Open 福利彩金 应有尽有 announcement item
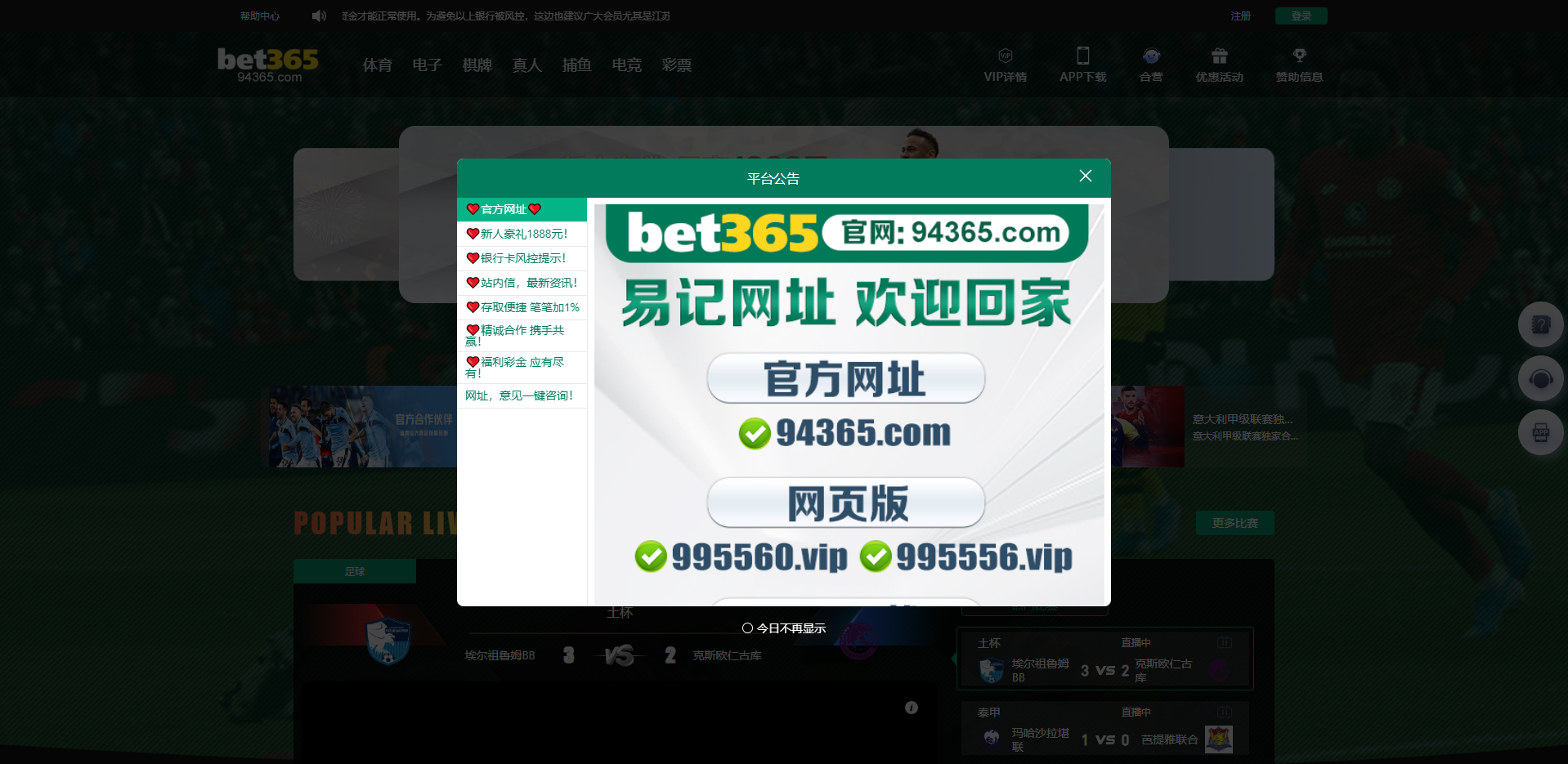 (x=522, y=368)
